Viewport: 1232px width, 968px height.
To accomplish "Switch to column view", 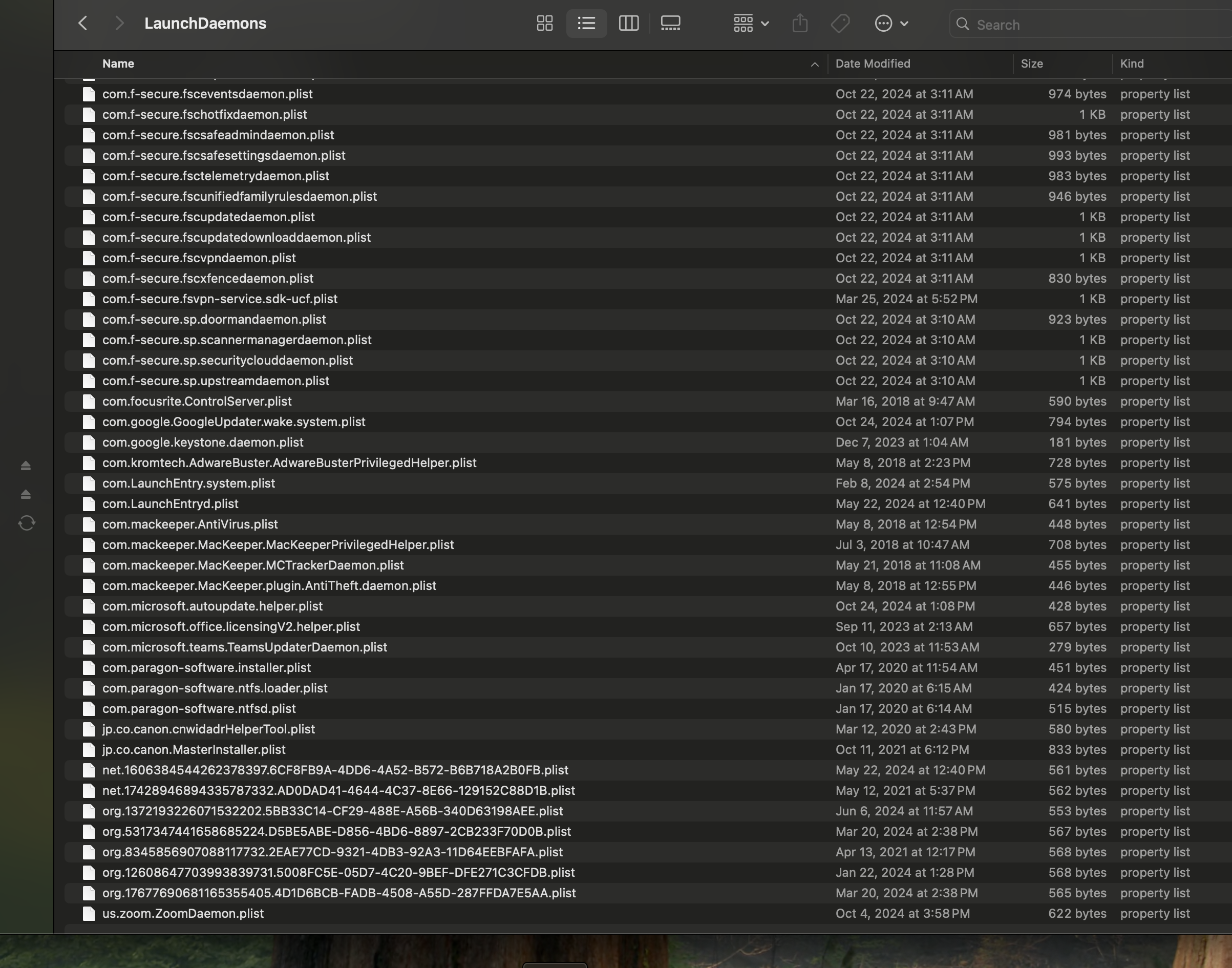I will pyautogui.click(x=628, y=23).
